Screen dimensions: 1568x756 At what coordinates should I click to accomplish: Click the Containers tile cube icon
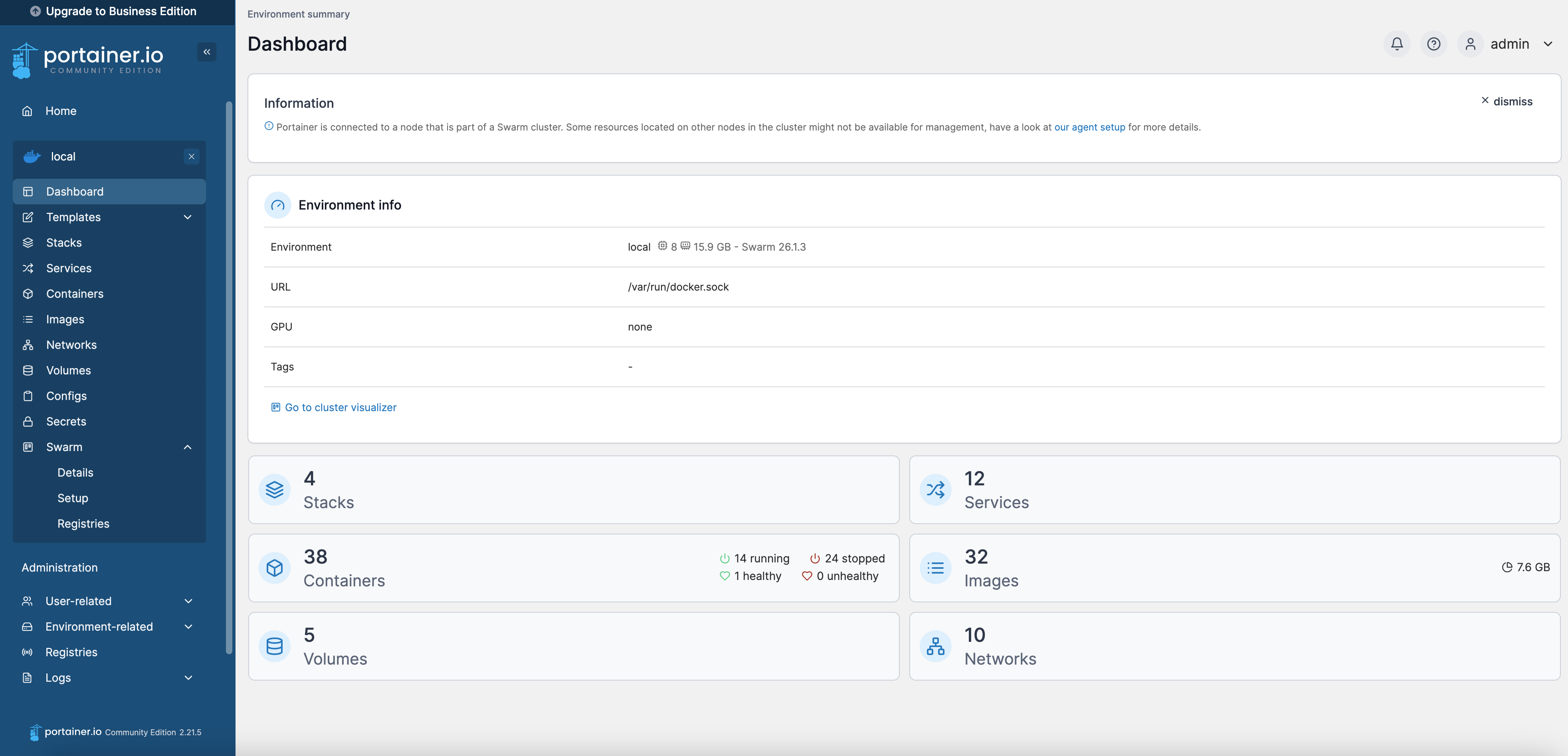275,568
